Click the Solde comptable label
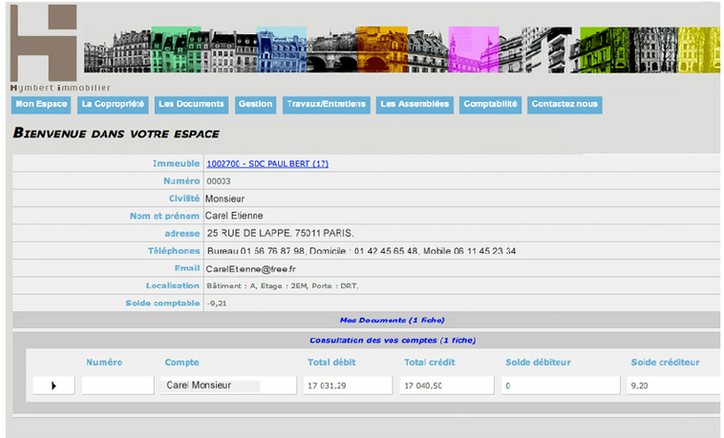Viewport: 724px width, 438px height. 163,303
